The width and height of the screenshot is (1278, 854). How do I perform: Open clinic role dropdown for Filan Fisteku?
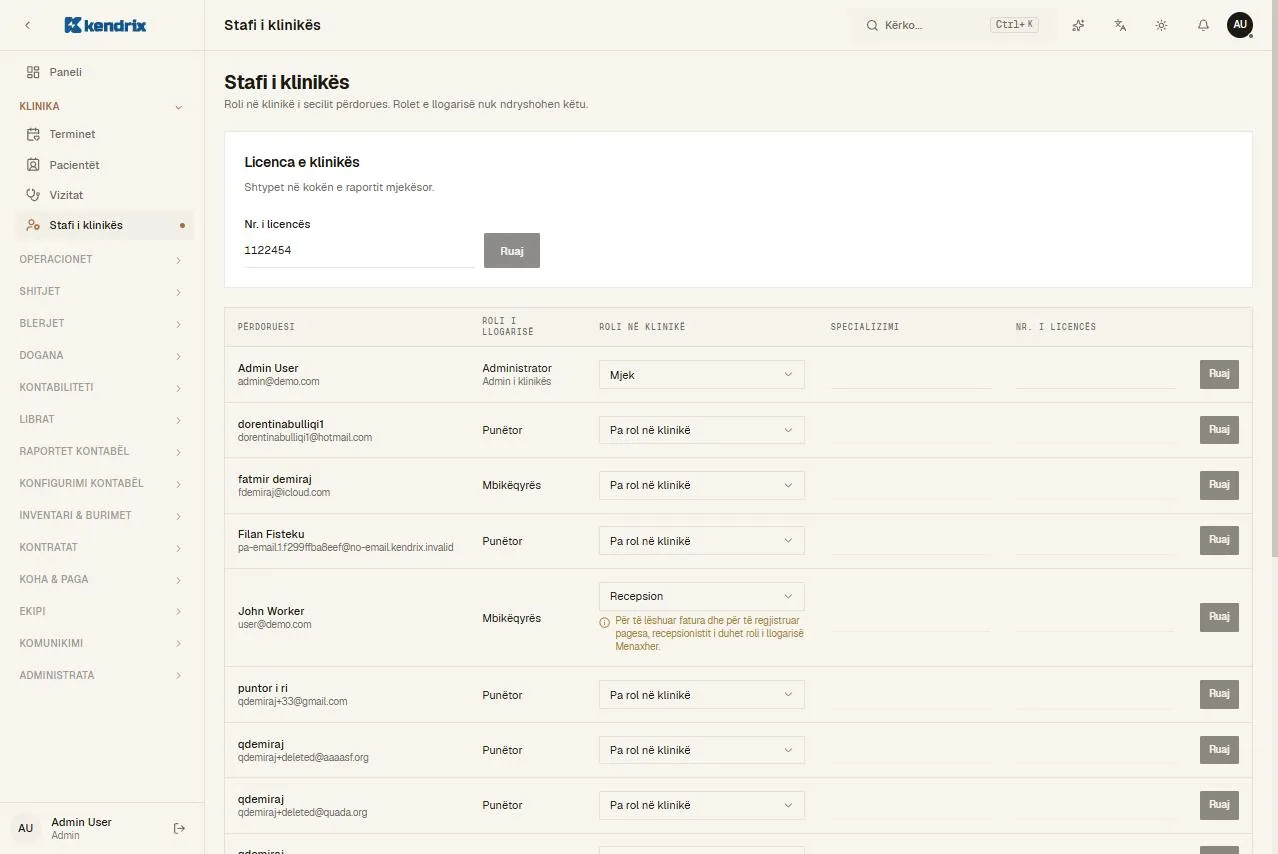(701, 541)
